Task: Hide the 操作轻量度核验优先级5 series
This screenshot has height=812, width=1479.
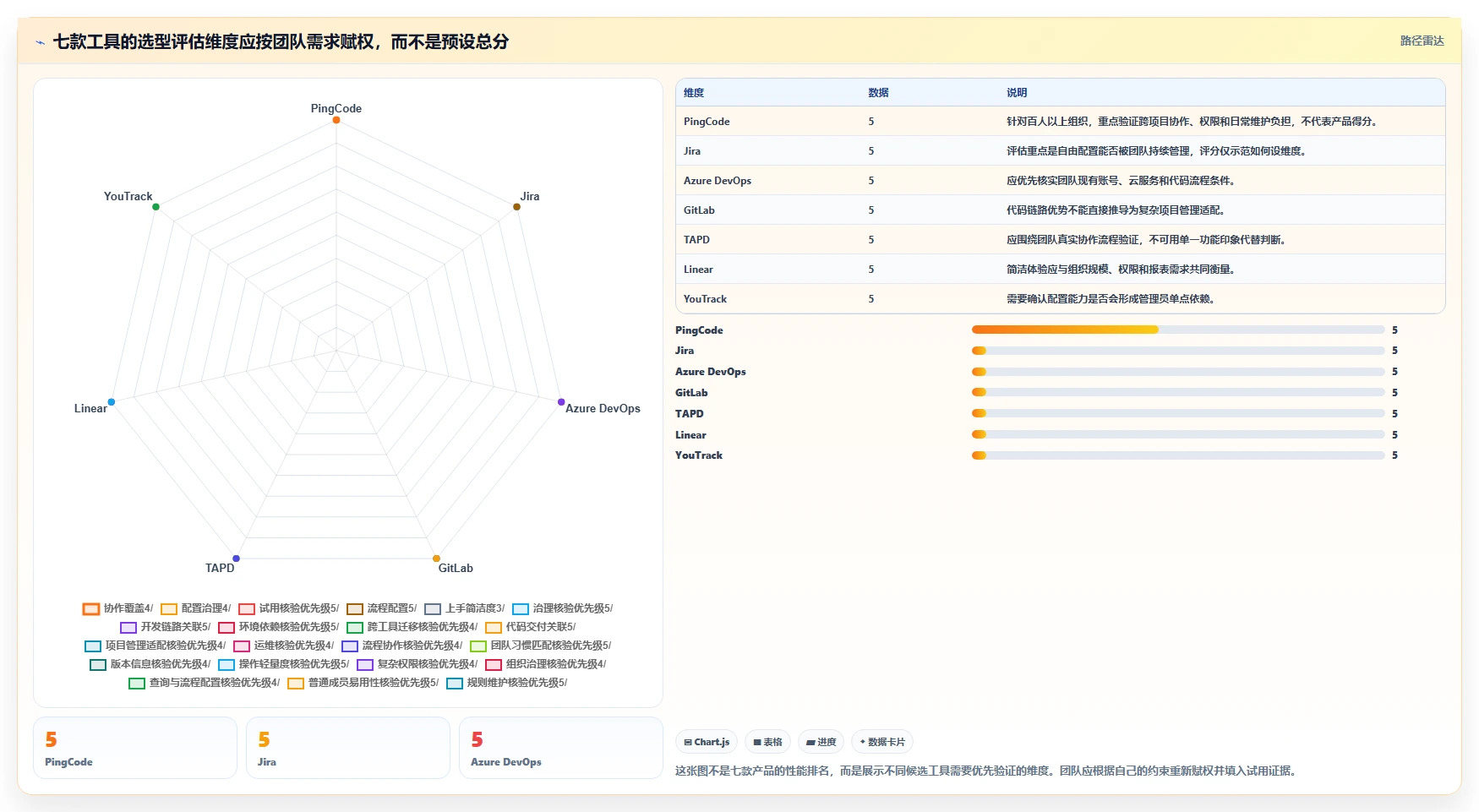Action: 284,664
